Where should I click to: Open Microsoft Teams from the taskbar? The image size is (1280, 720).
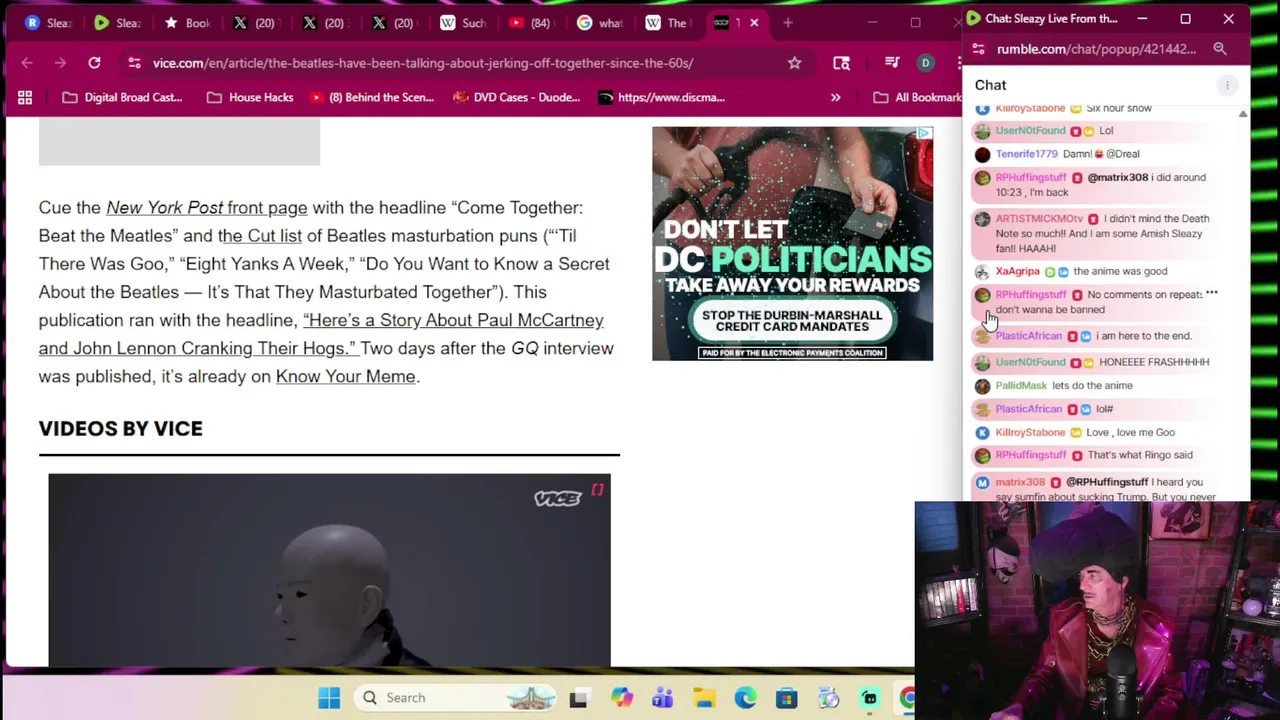(662, 698)
